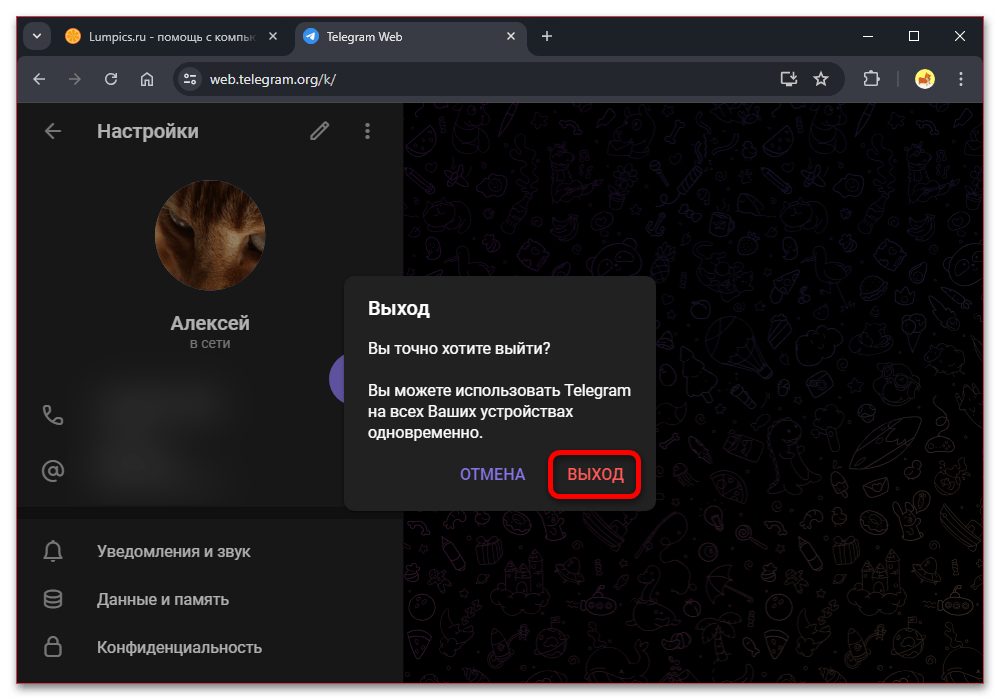1000x700 pixels.
Task: Click the phone icon in profile info
Action: tap(53, 415)
